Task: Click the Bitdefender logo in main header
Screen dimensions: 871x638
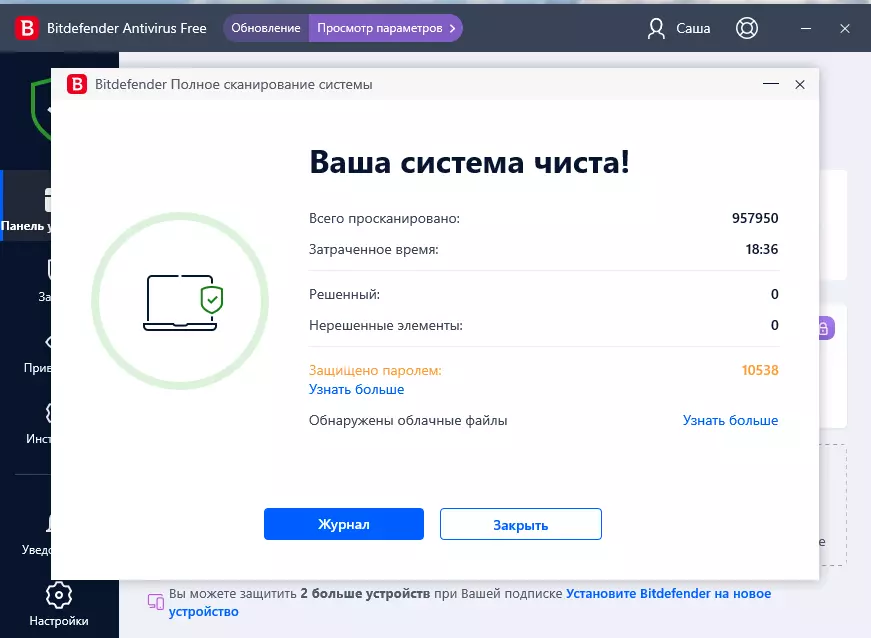Action: click(27, 28)
